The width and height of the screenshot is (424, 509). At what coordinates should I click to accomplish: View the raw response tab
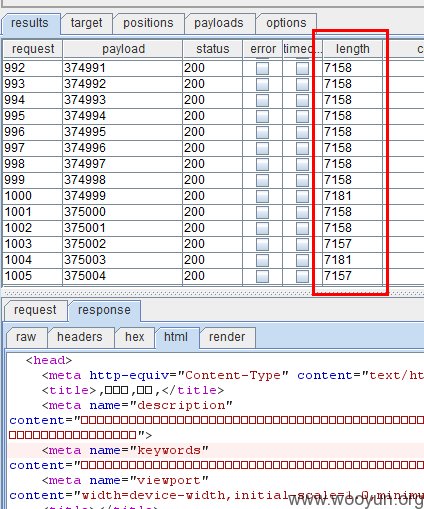click(26, 337)
